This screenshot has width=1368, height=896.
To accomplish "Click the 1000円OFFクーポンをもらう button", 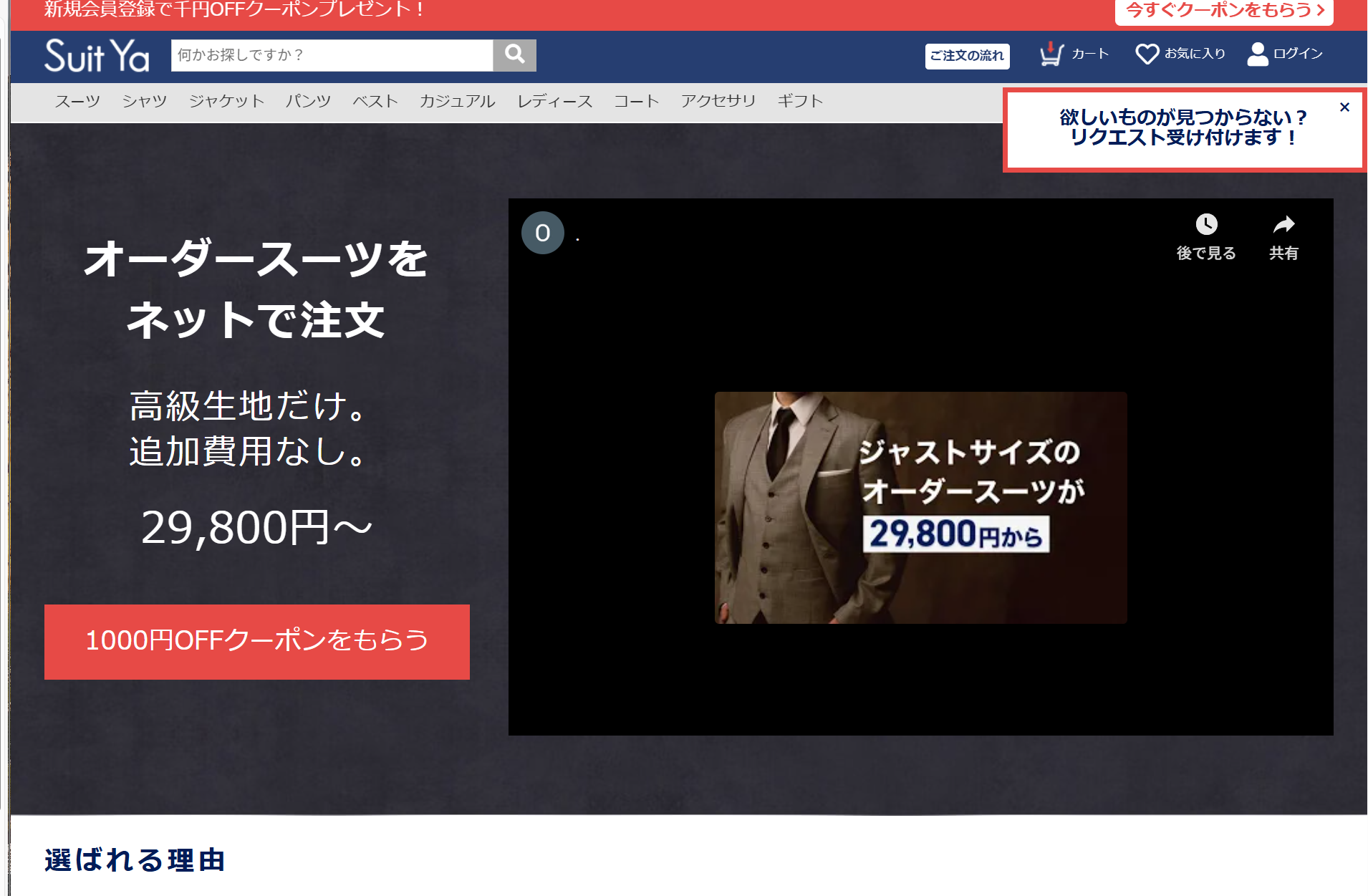I will pos(256,642).
